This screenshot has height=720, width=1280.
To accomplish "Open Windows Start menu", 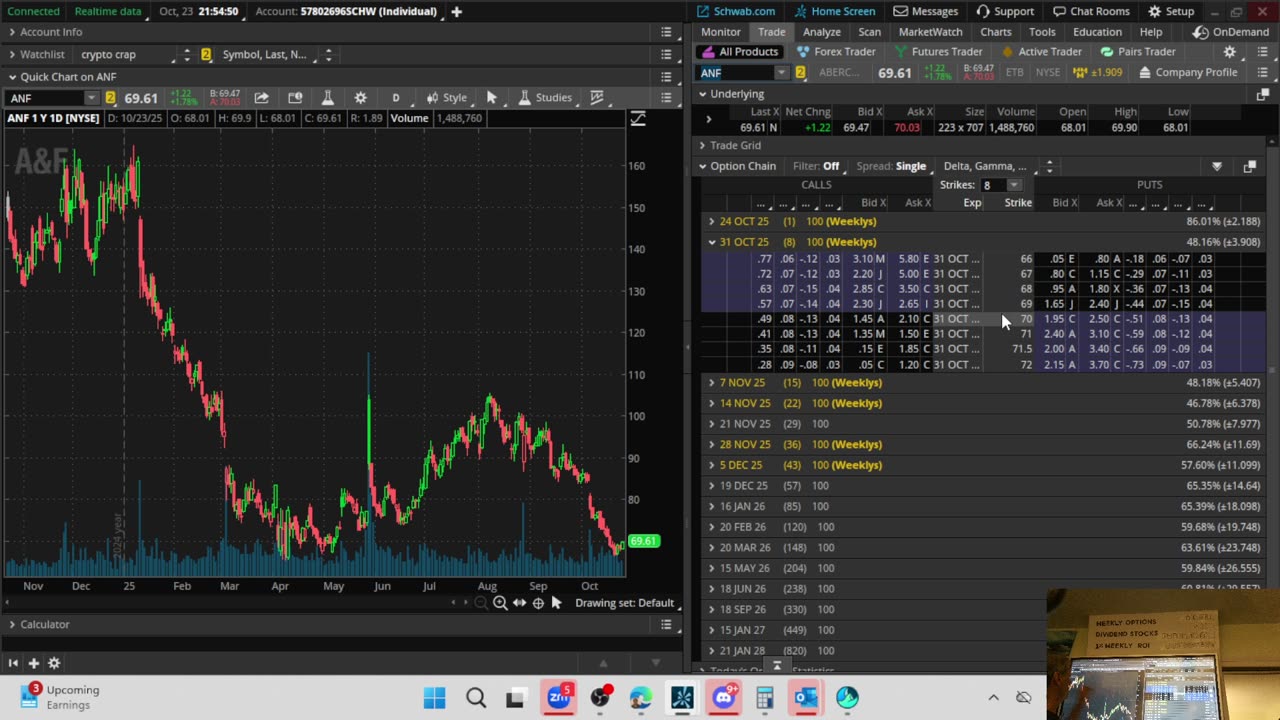I will (435, 698).
